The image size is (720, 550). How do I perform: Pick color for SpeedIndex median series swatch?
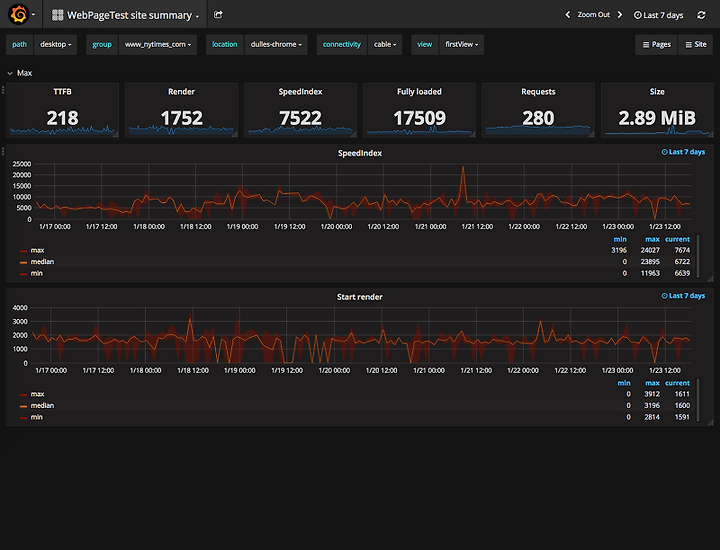[23, 263]
